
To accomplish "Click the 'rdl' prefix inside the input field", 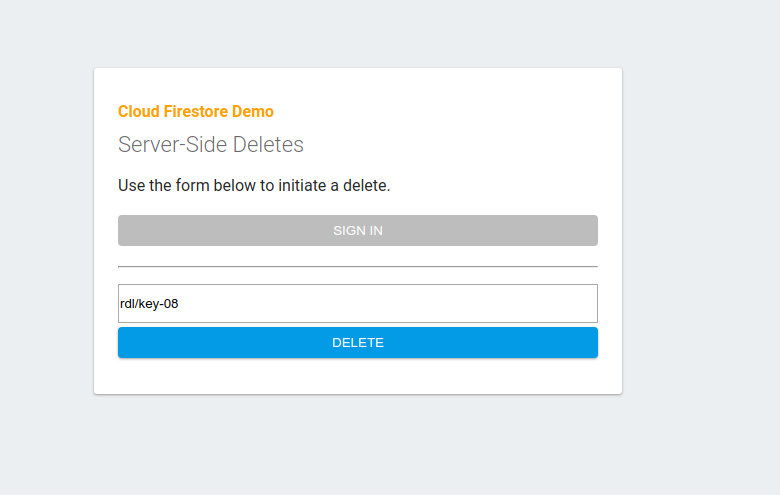I will click(126, 303).
